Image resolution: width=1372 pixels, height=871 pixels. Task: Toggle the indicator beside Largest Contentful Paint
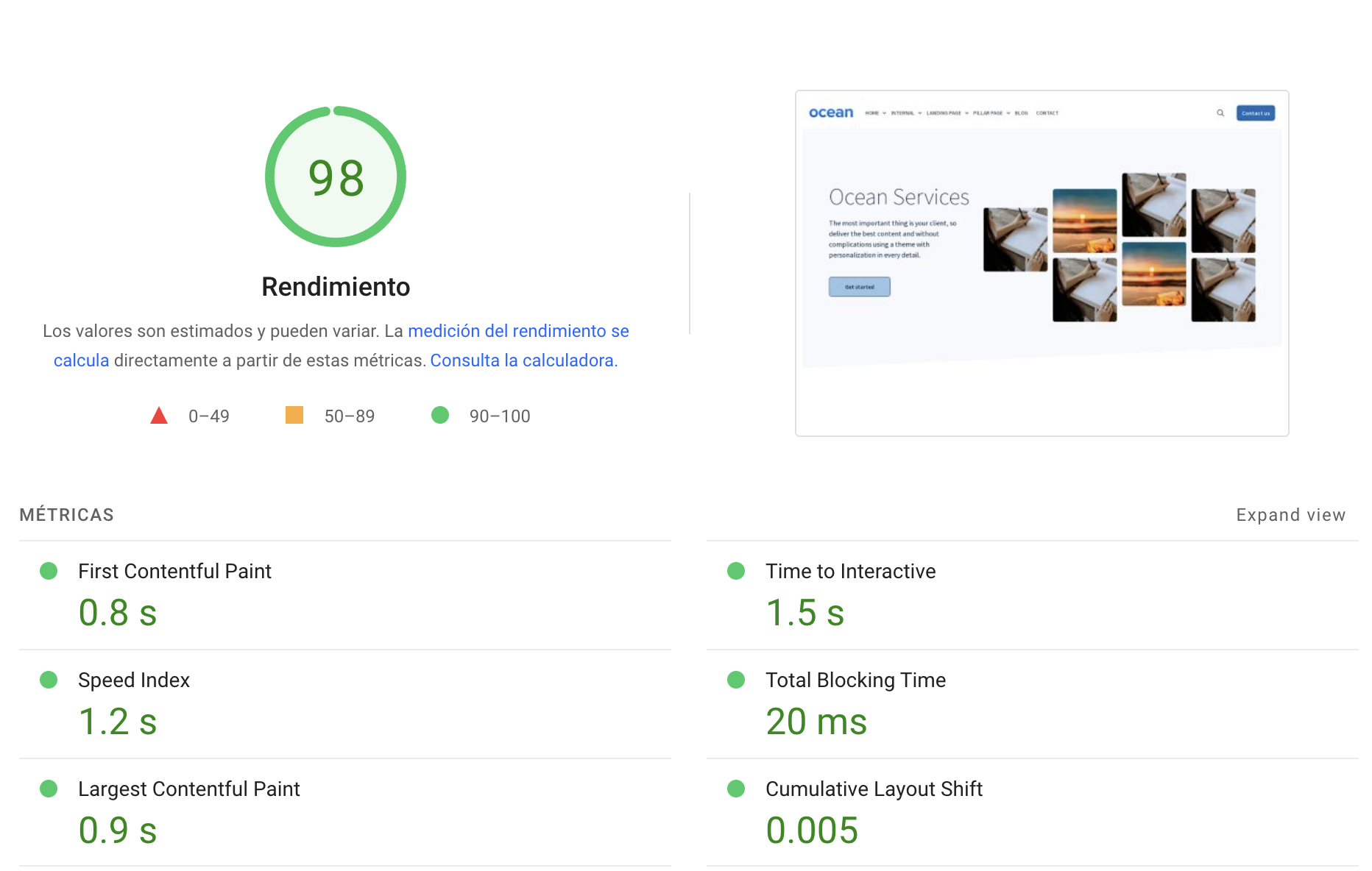click(49, 789)
